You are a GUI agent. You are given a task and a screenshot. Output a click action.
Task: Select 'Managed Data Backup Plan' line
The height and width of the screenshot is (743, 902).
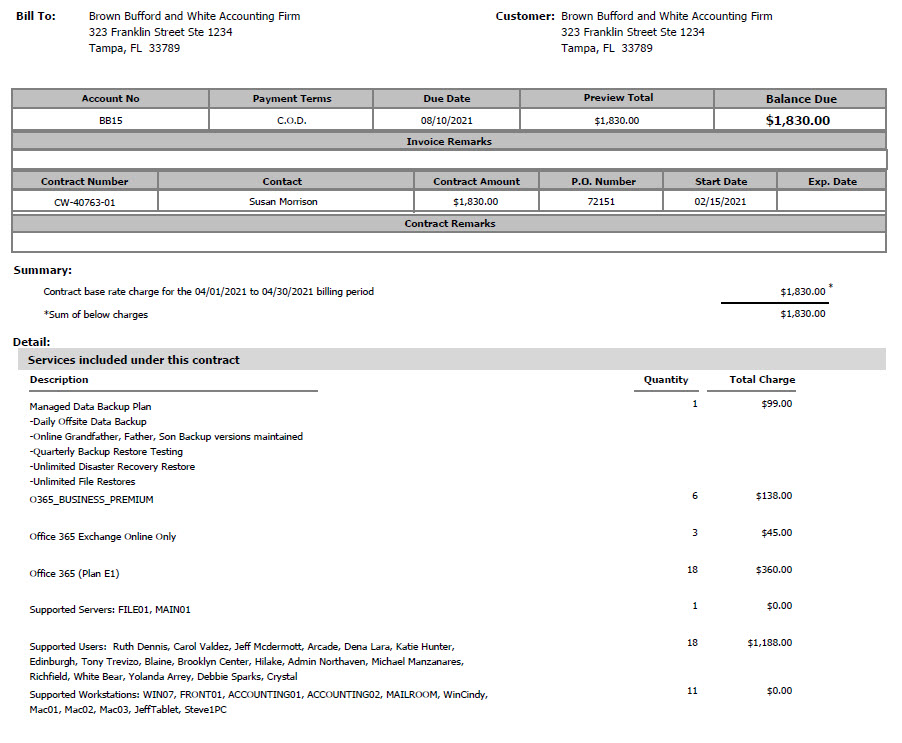click(x=90, y=407)
